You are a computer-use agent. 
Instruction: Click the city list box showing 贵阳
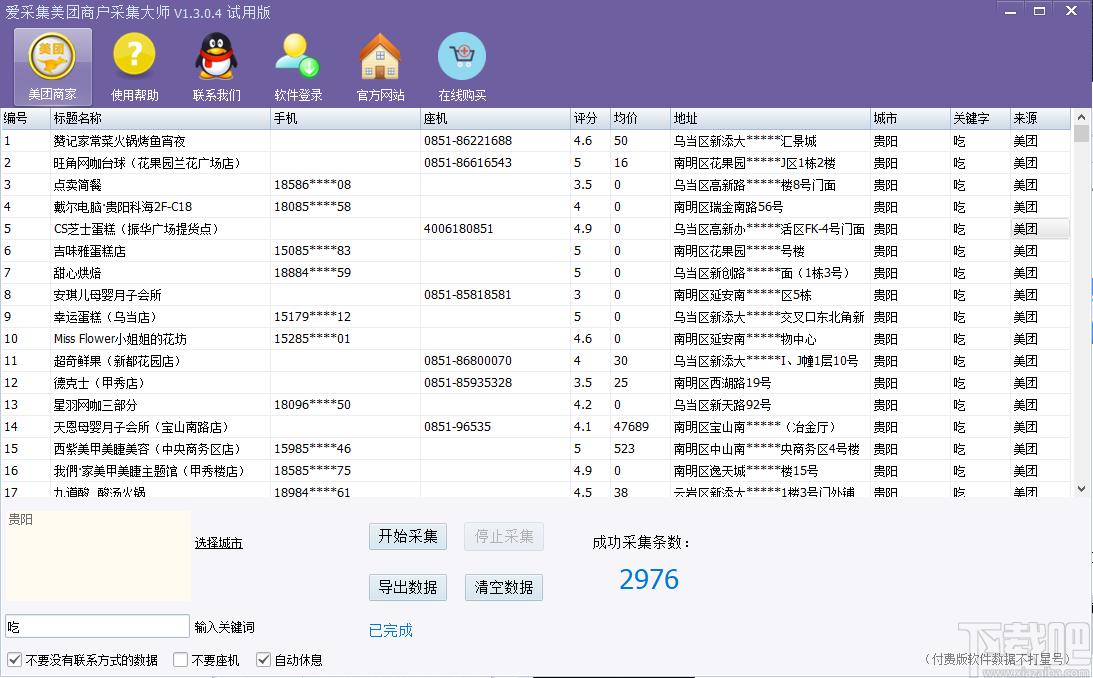97,555
